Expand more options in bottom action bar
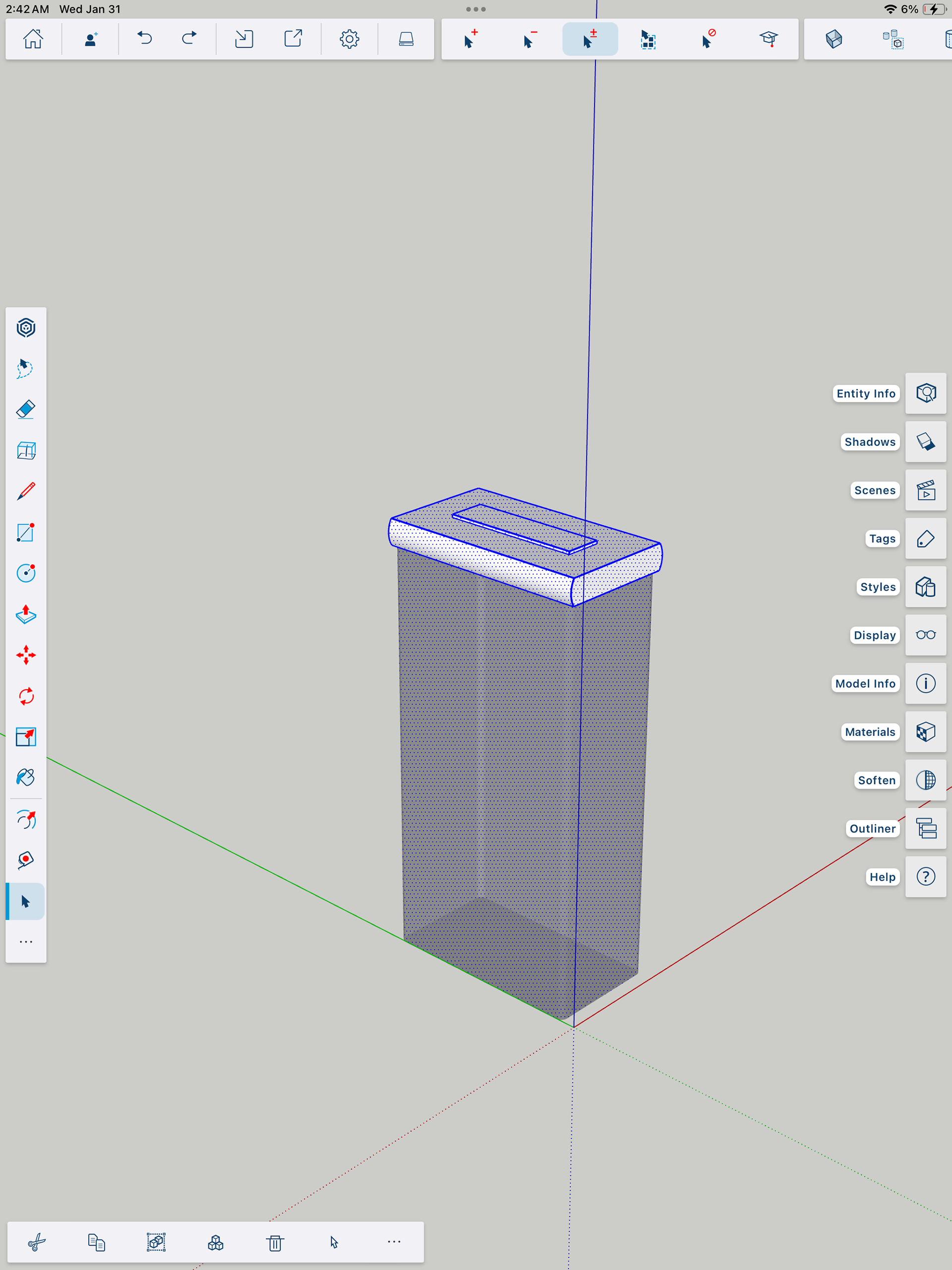Image resolution: width=952 pixels, height=1270 pixels. [394, 1242]
